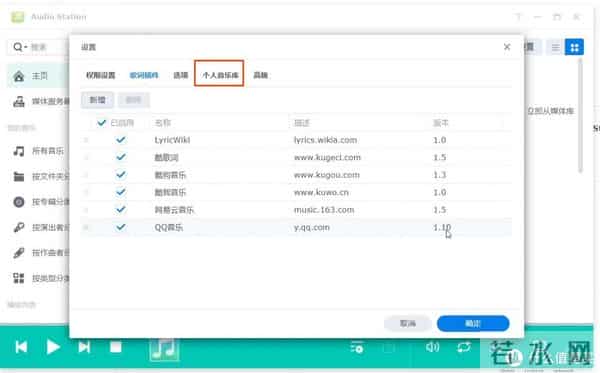Select the music.163.com description cell
This screenshot has width=600, height=373.
tap(324, 210)
